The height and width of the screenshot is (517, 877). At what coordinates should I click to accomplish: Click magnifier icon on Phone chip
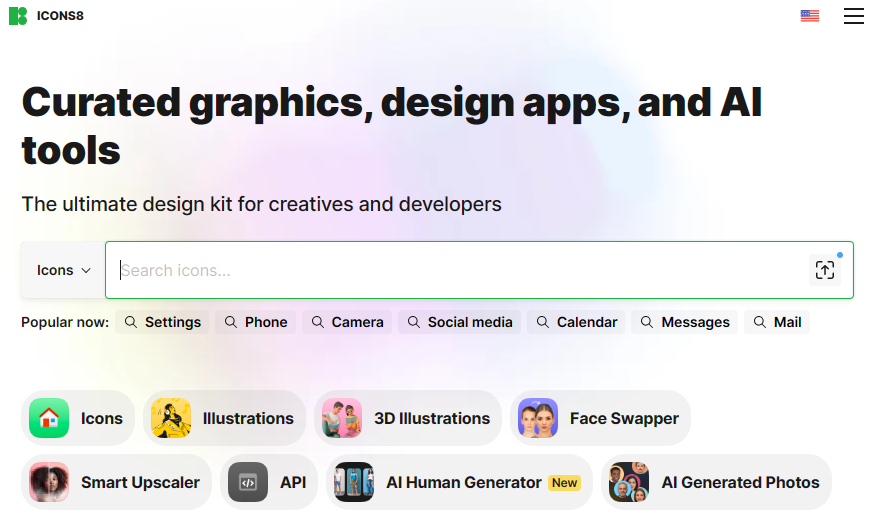[x=230, y=322]
